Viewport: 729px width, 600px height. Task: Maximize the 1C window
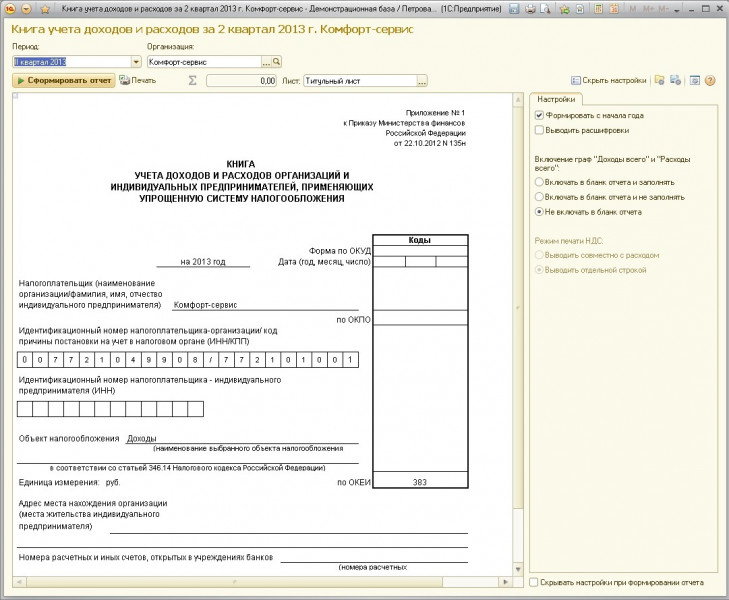point(706,9)
